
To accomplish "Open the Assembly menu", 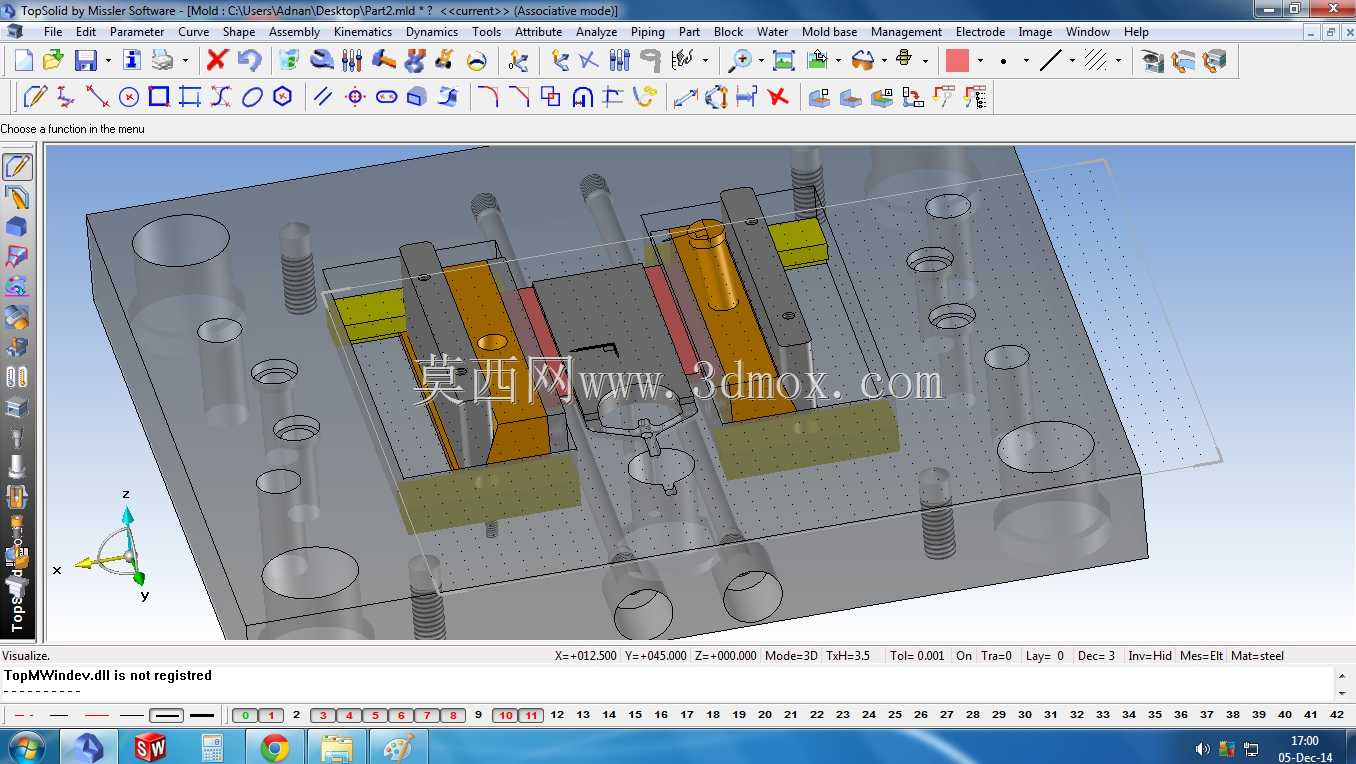I will (294, 32).
